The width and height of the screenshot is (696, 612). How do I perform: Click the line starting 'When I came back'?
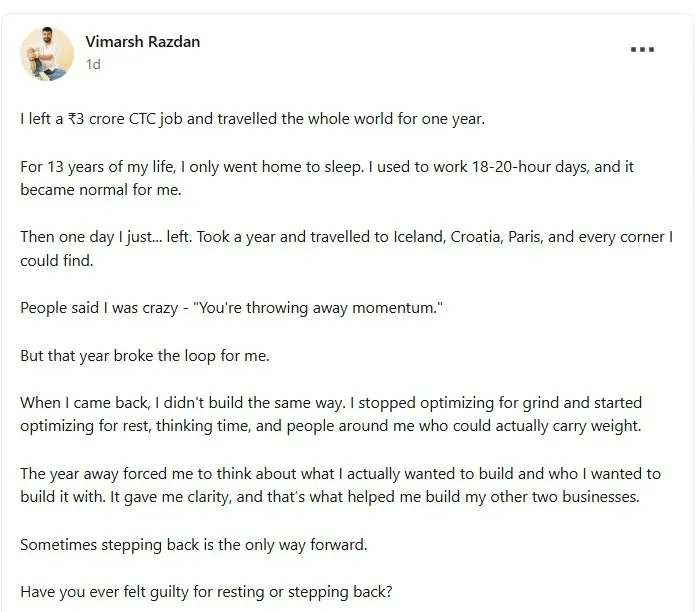(331, 403)
